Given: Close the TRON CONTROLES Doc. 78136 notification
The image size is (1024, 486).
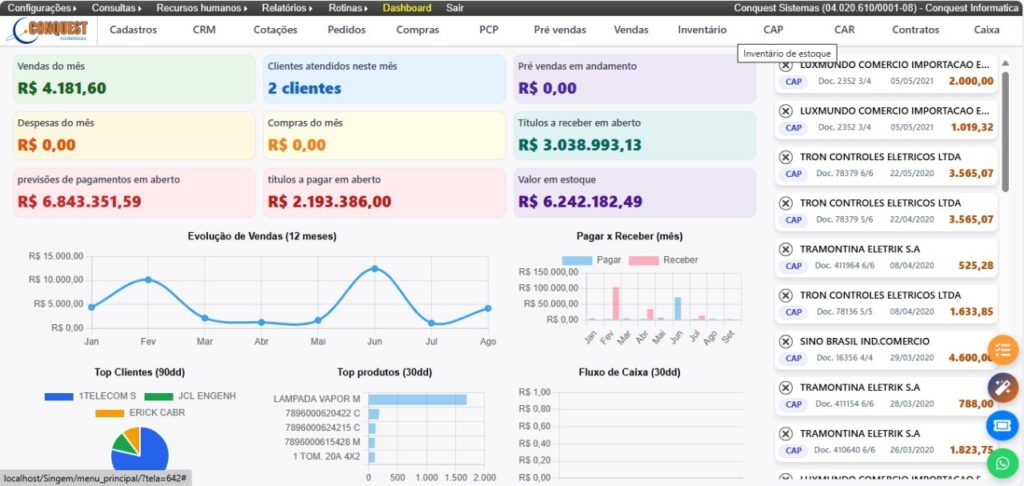Looking at the screenshot, I should tap(785, 296).
